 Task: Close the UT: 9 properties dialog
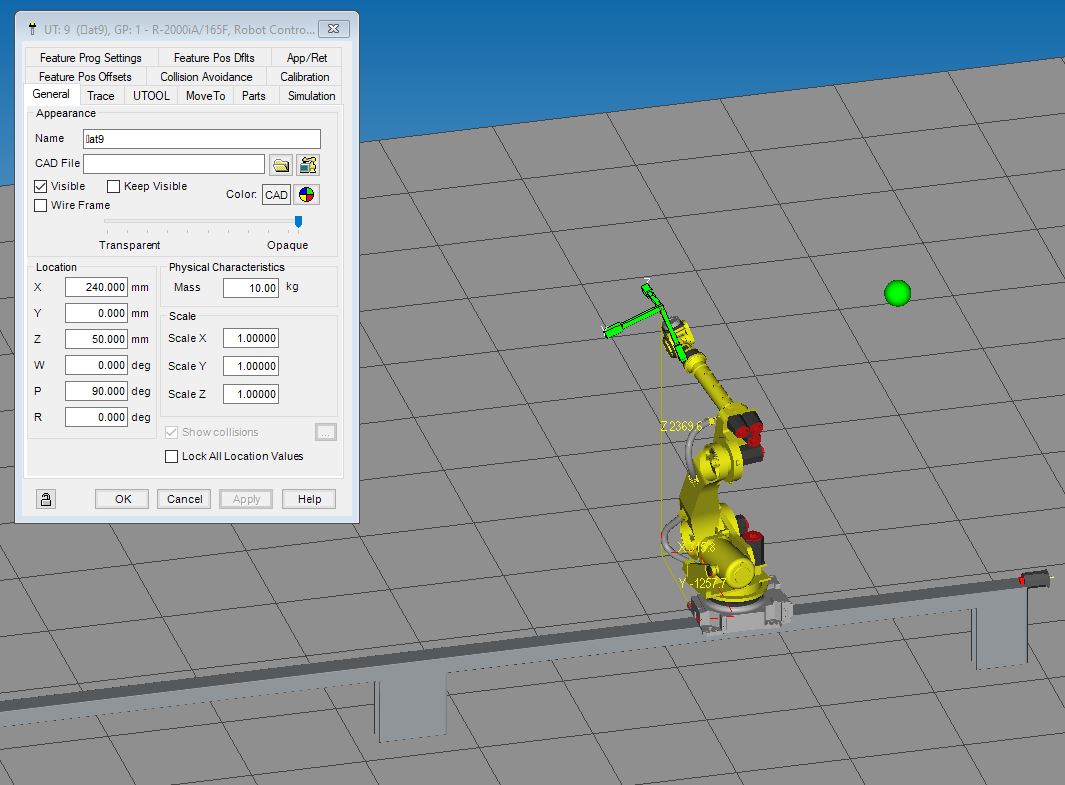333,29
